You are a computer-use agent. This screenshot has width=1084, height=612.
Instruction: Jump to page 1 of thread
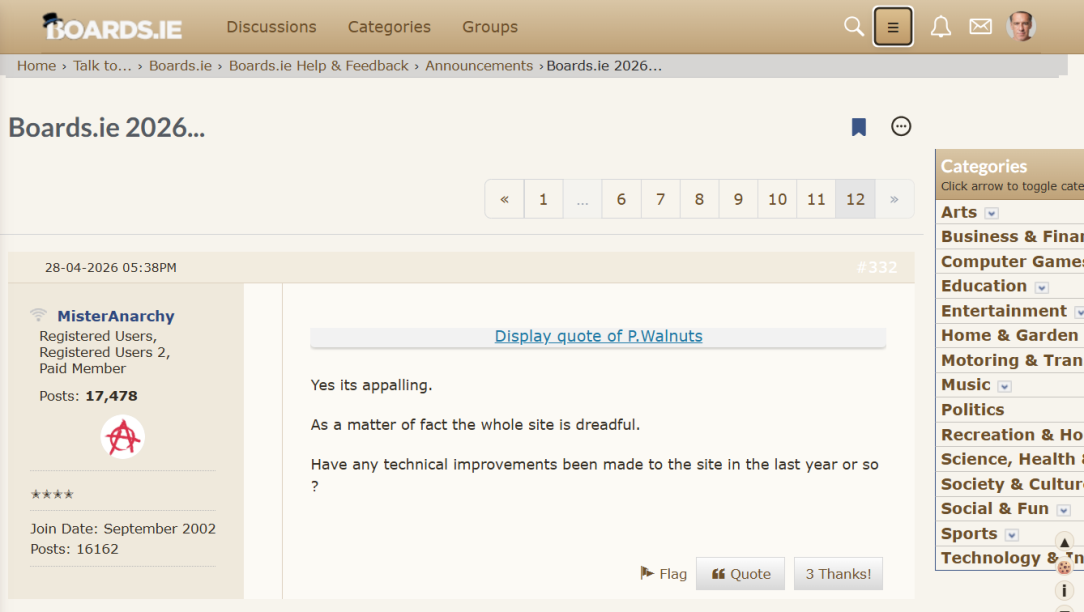pyautogui.click(x=543, y=199)
